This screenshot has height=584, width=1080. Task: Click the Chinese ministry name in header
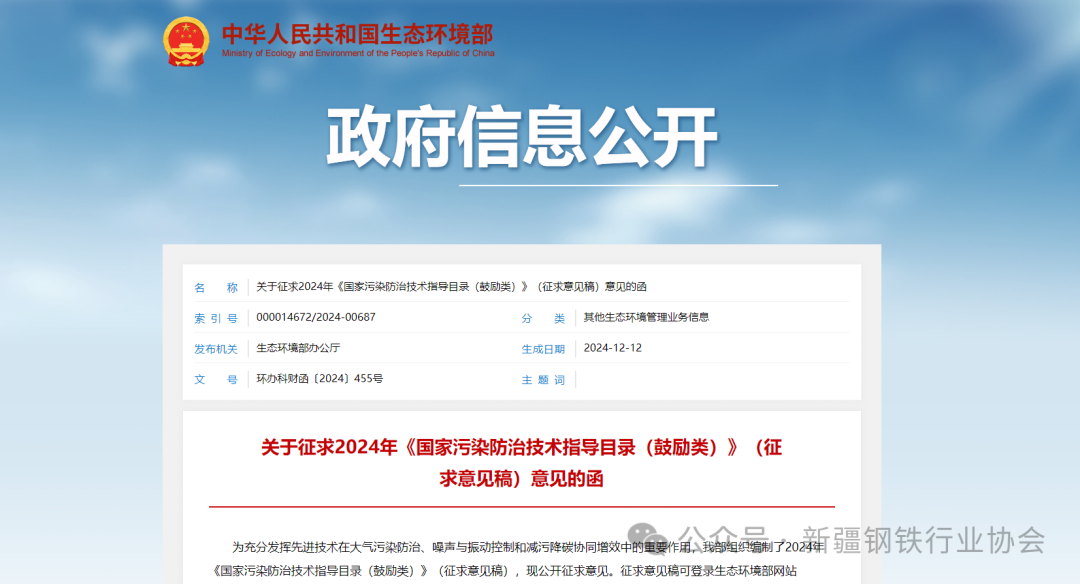tap(357, 31)
